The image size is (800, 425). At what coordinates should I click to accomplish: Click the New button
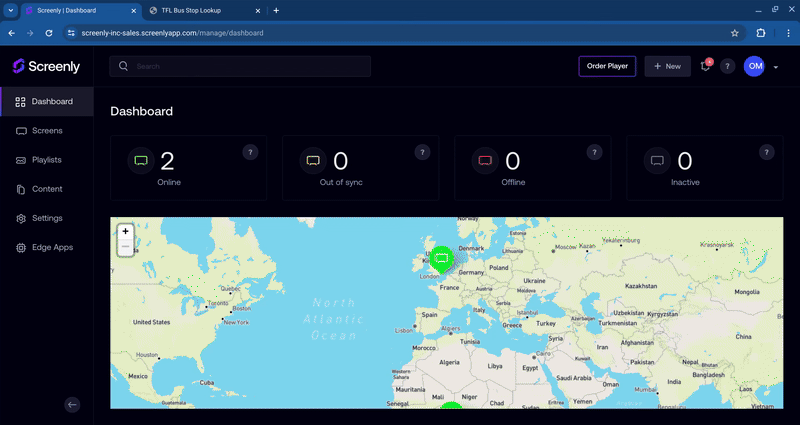[667, 66]
